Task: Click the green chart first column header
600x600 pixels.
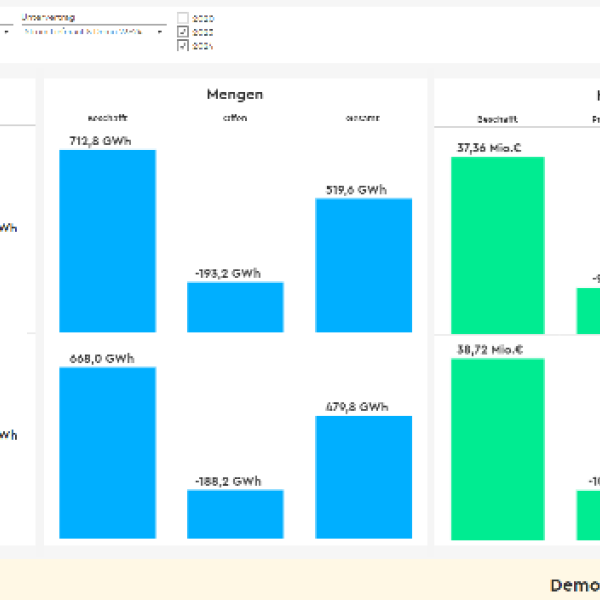Action: pyautogui.click(x=497, y=119)
